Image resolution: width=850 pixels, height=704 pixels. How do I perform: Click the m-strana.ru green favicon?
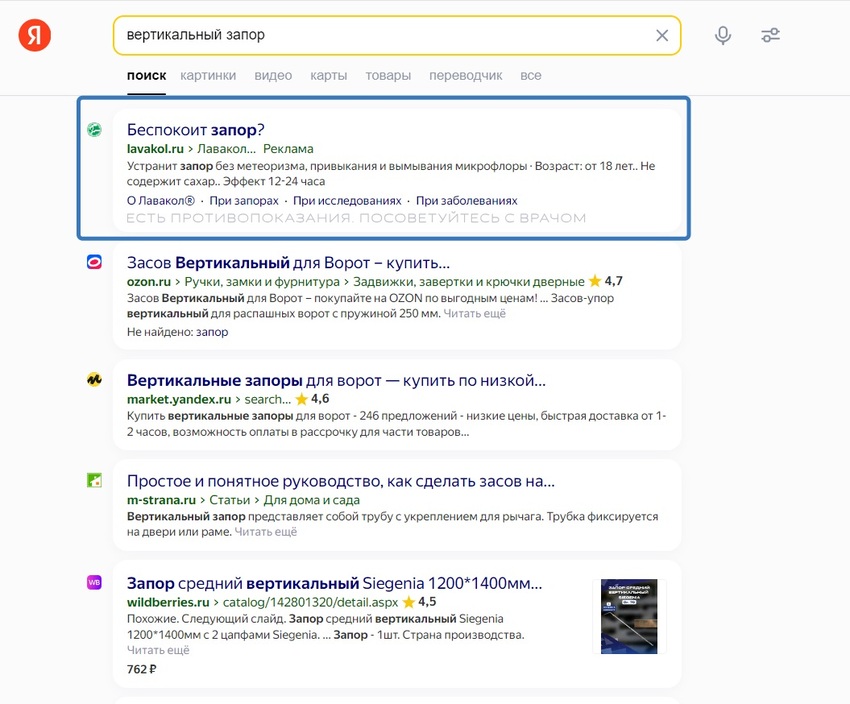point(95,483)
